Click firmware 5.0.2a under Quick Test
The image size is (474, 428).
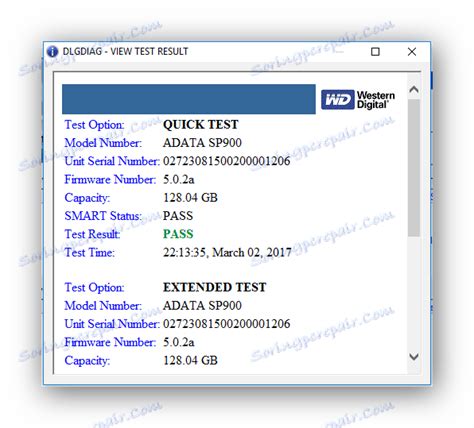coord(178,179)
